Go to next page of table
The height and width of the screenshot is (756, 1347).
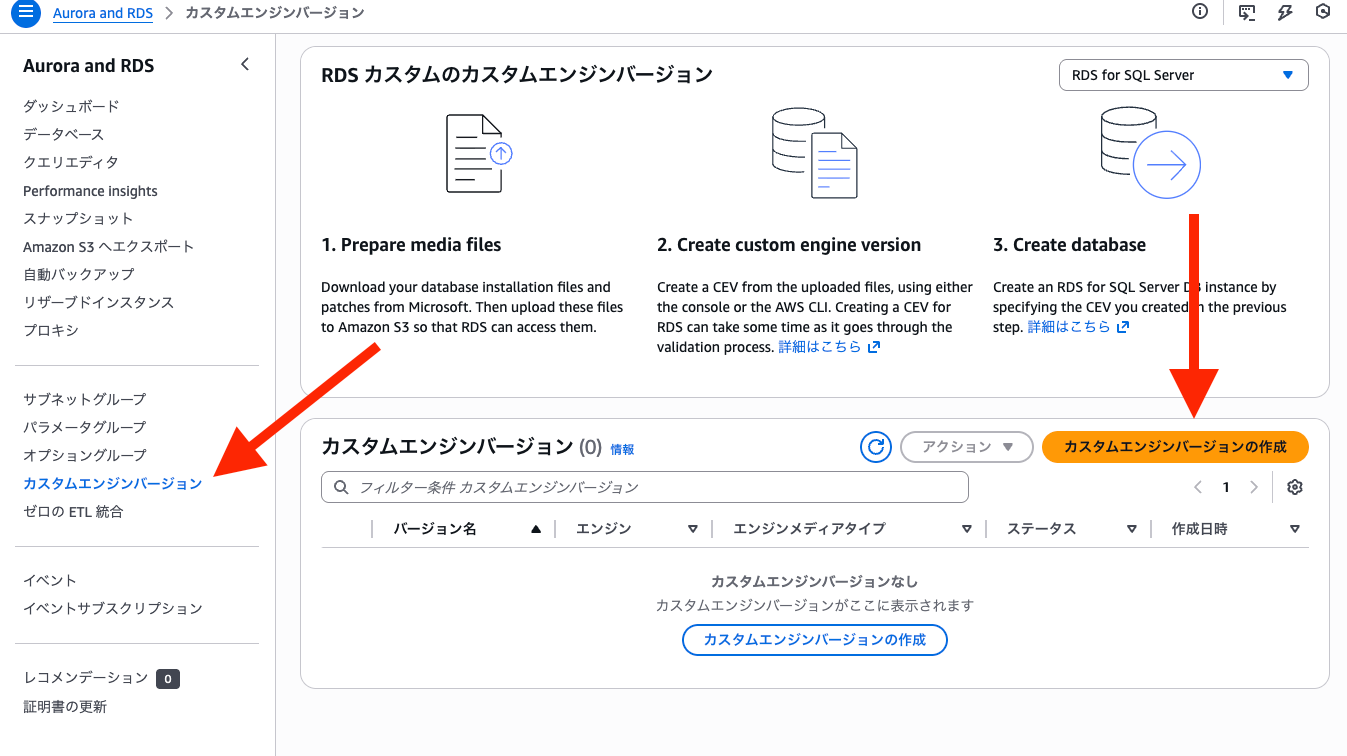click(1254, 487)
